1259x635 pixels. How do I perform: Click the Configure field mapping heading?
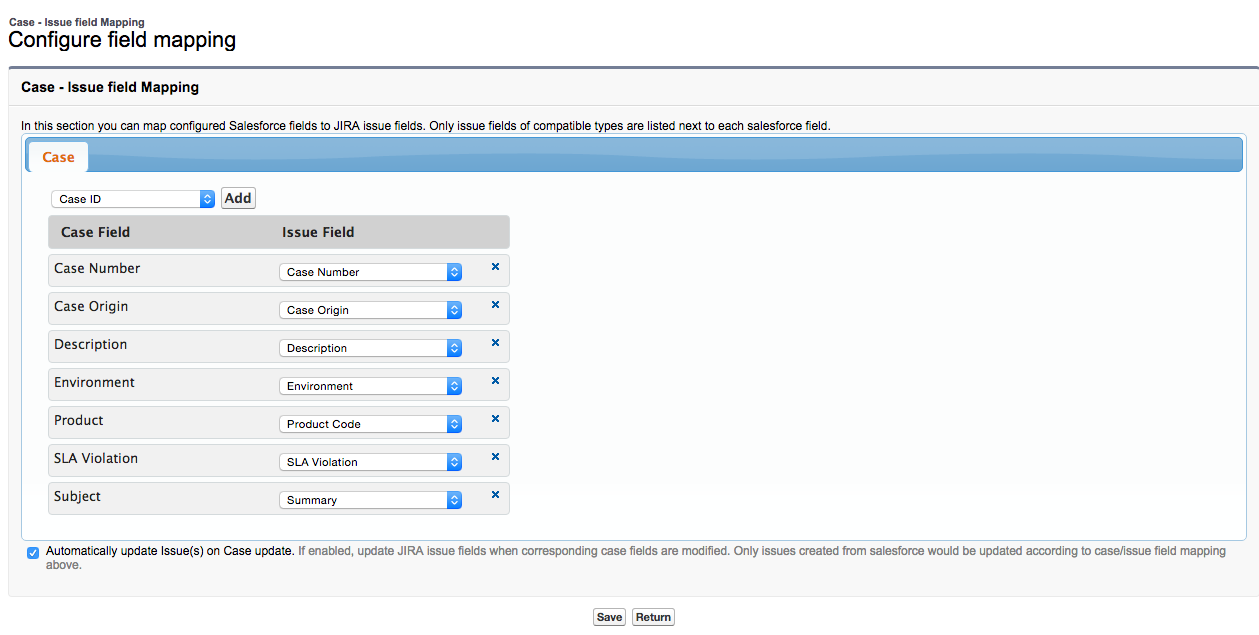pos(122,40)
